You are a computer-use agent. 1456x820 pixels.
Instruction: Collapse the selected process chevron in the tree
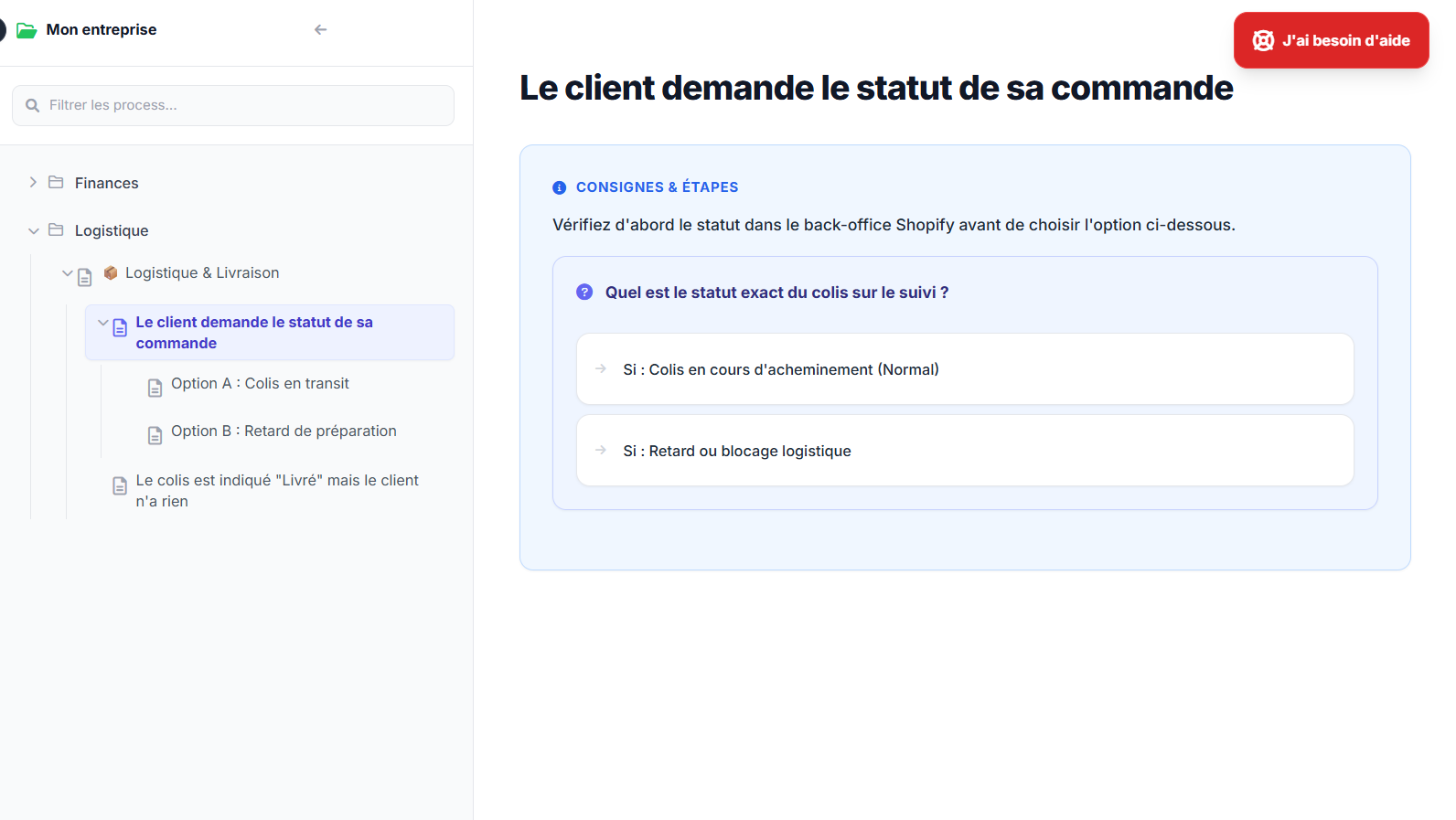point(102,323)
